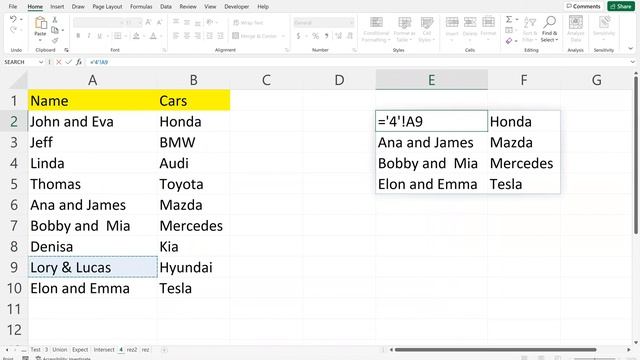Open the File tab

coord(13,7)
